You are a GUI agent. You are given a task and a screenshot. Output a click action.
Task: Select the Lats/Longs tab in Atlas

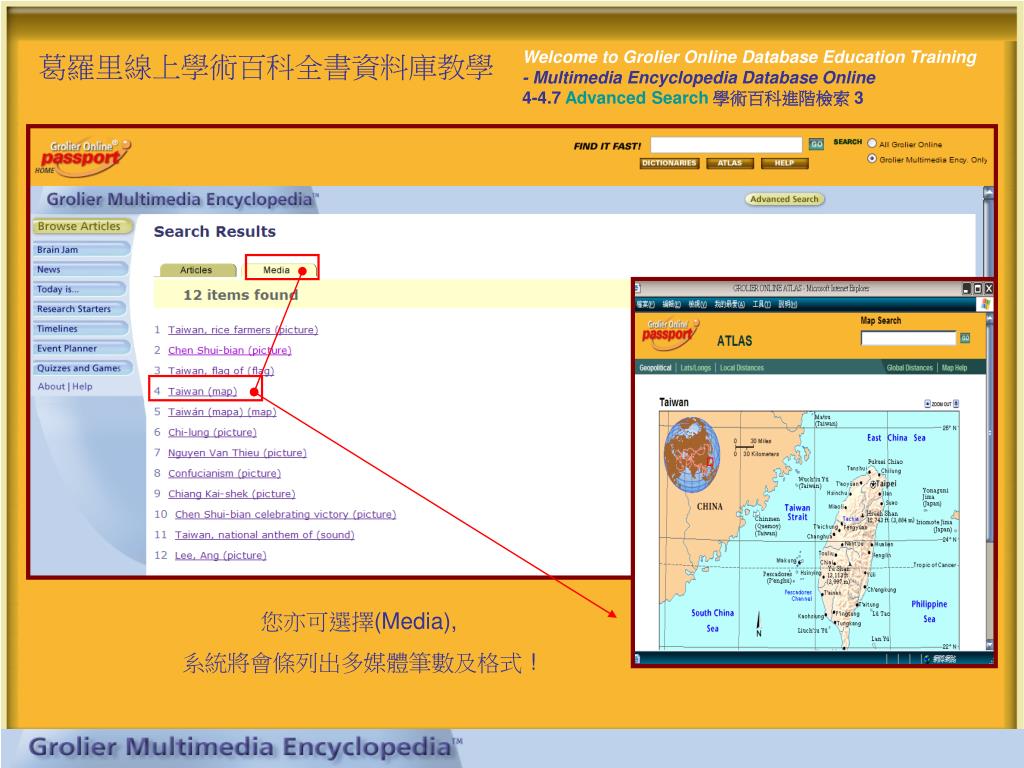pyautogui.click(x=696, y=368)
